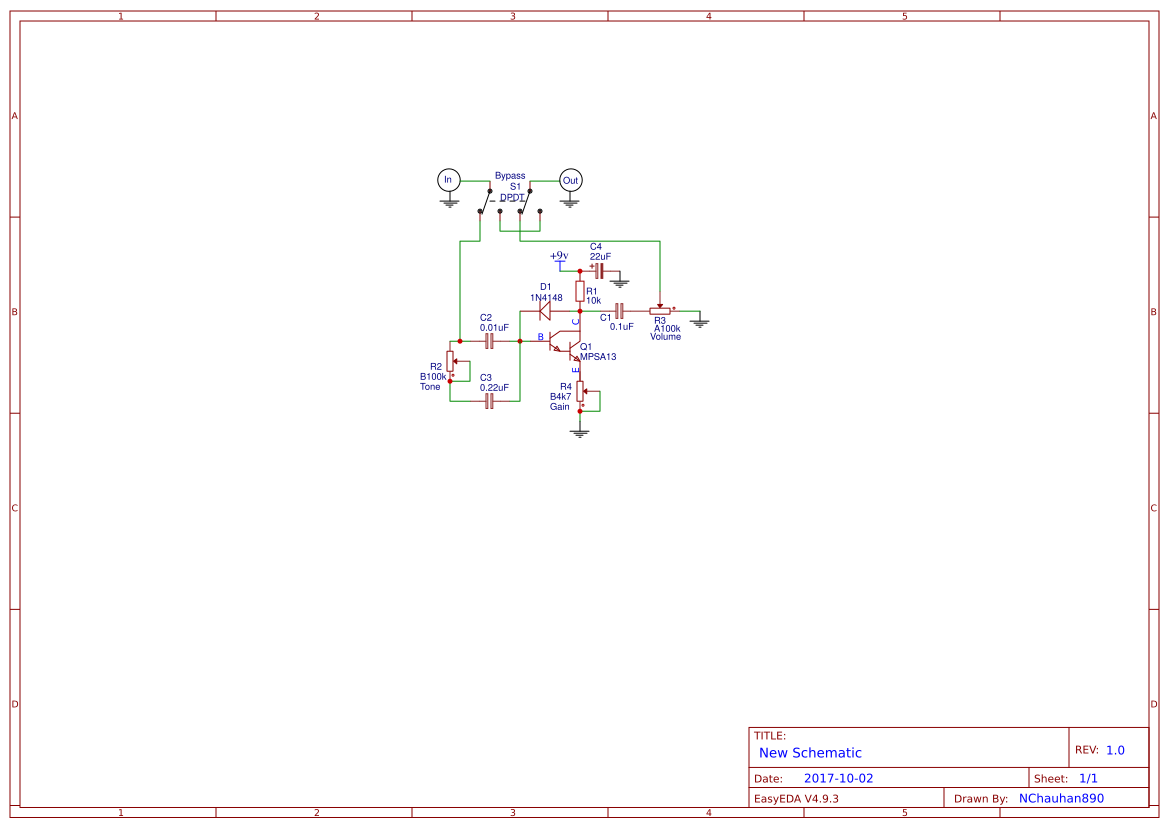Toggle the left pole of DPDT switch S1
The width and height of the screenshot is (1169, 828).
click(x=484, y=200)
